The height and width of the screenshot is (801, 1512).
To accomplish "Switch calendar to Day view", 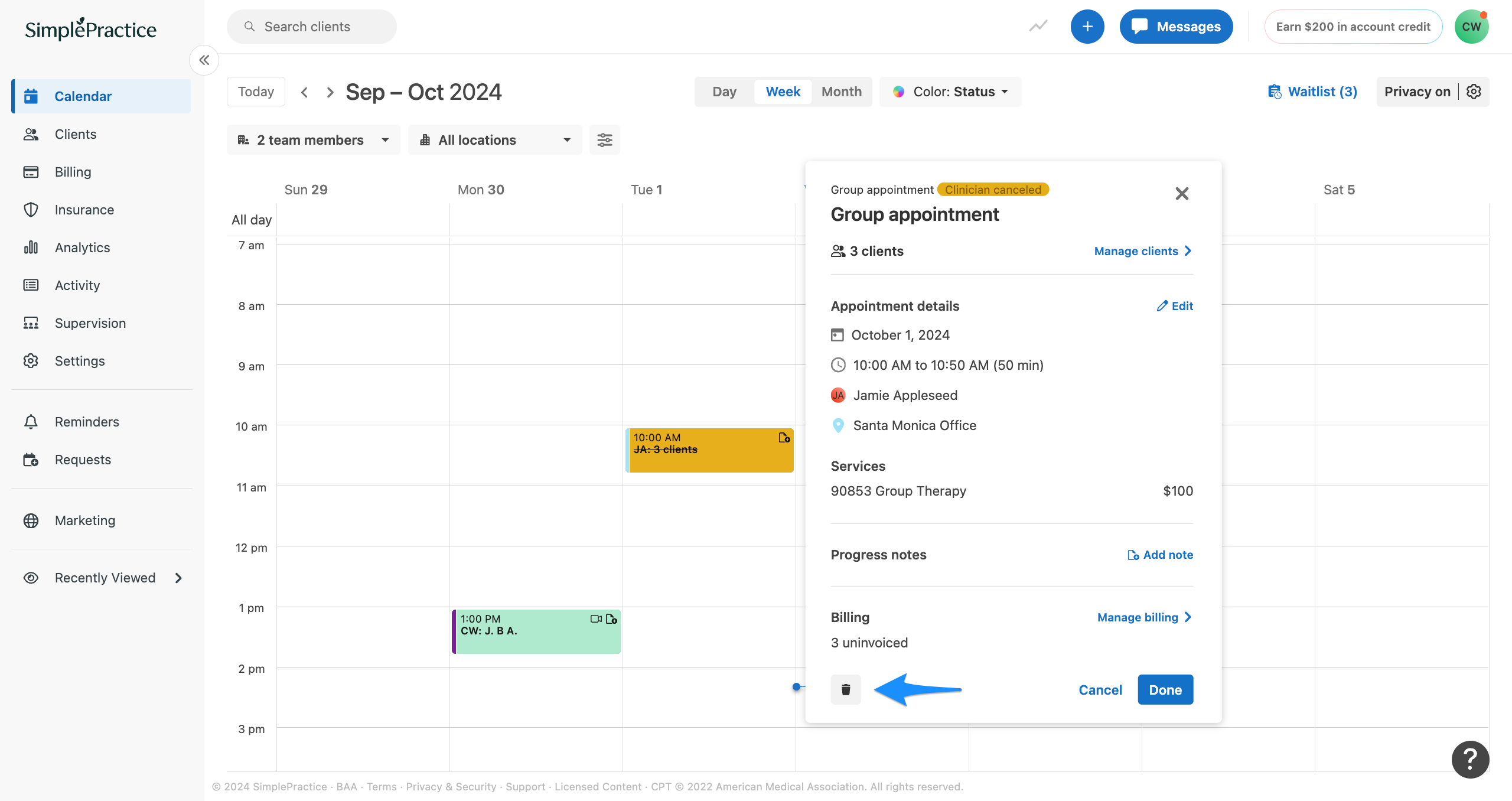I will pyautogui.click(x=724, y=92).
